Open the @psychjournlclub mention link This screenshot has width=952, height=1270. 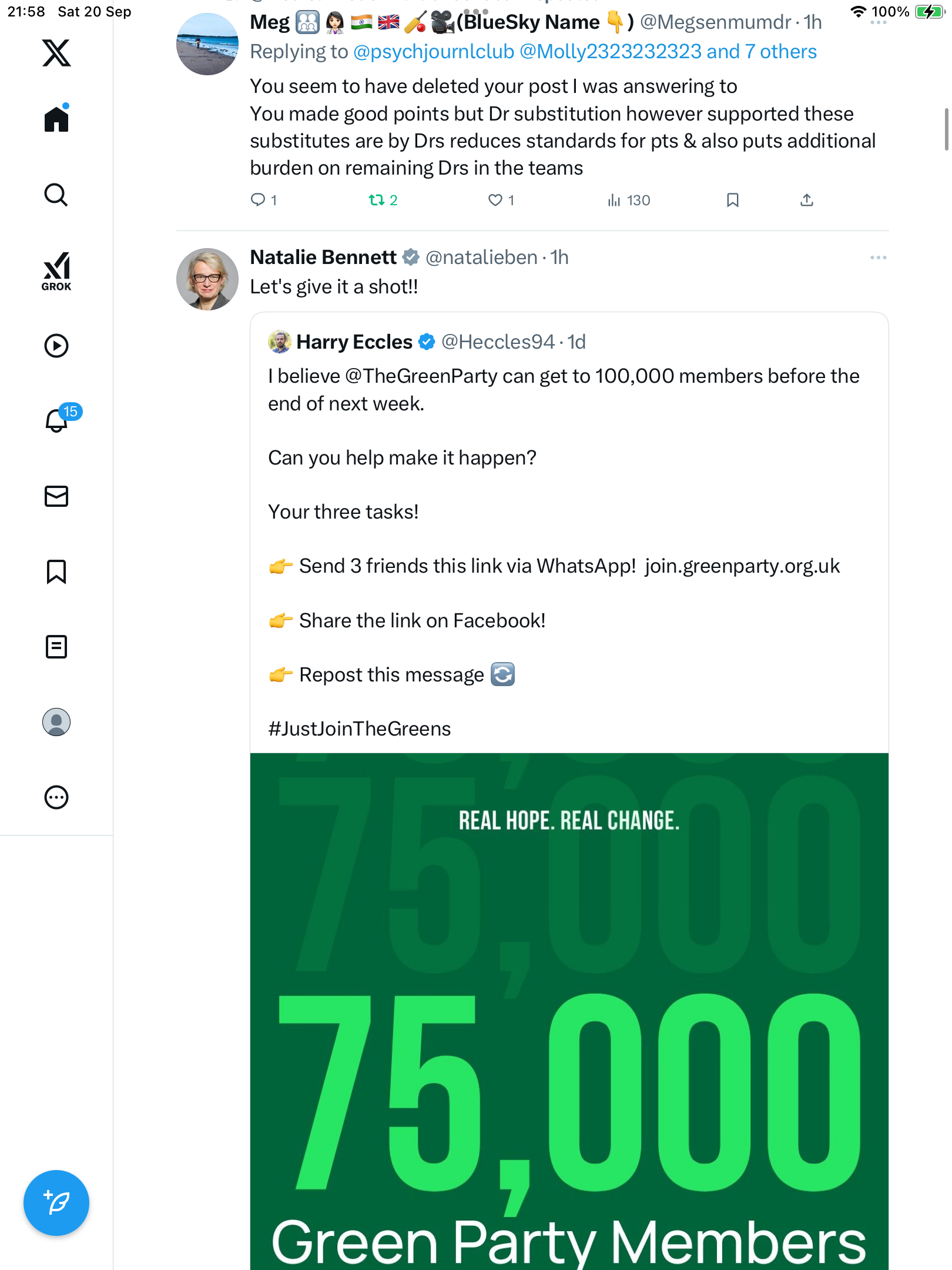point(434,52)
